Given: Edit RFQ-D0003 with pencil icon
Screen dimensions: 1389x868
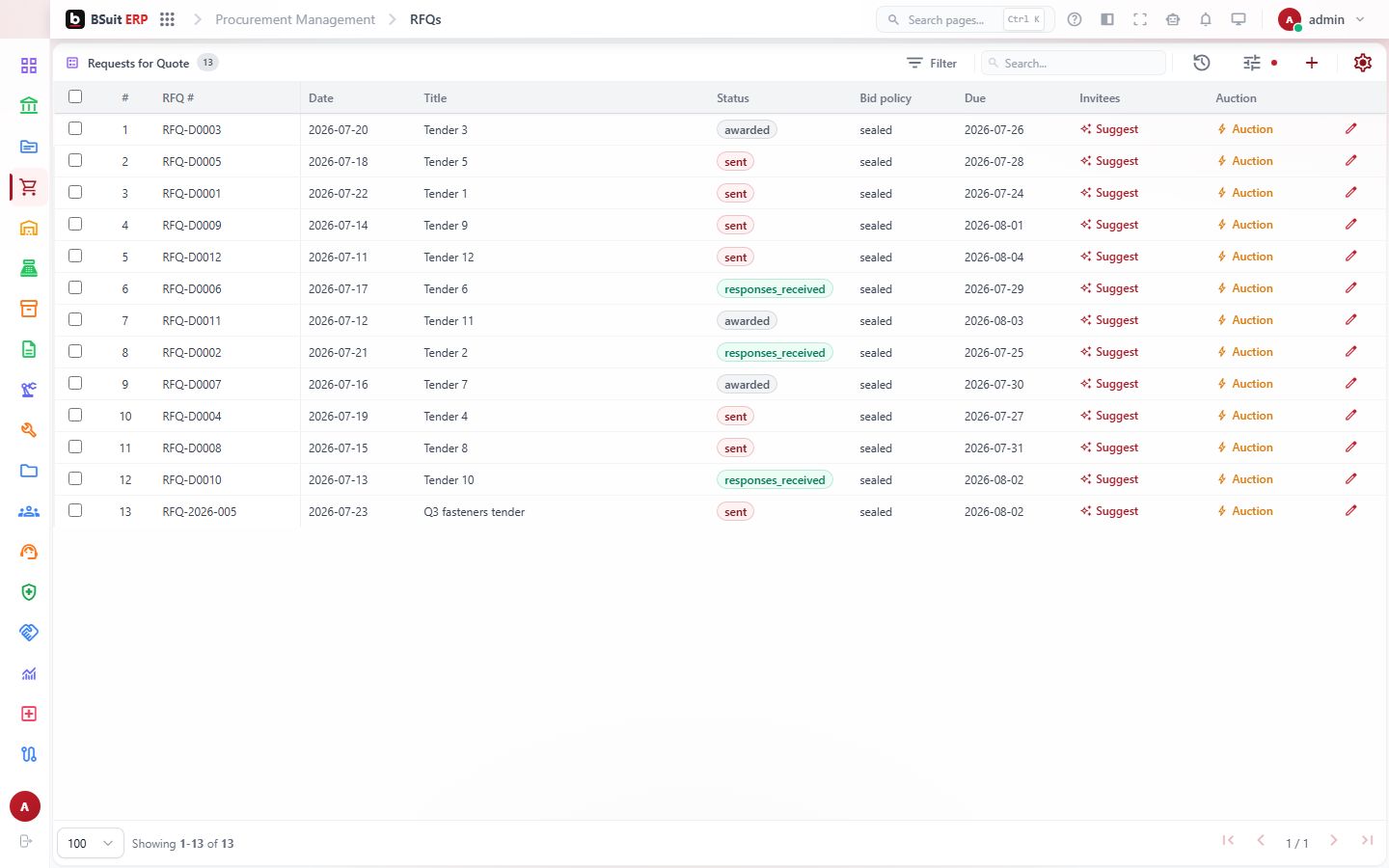Looking at the screenshot, I should click(x=1351, y=128).
